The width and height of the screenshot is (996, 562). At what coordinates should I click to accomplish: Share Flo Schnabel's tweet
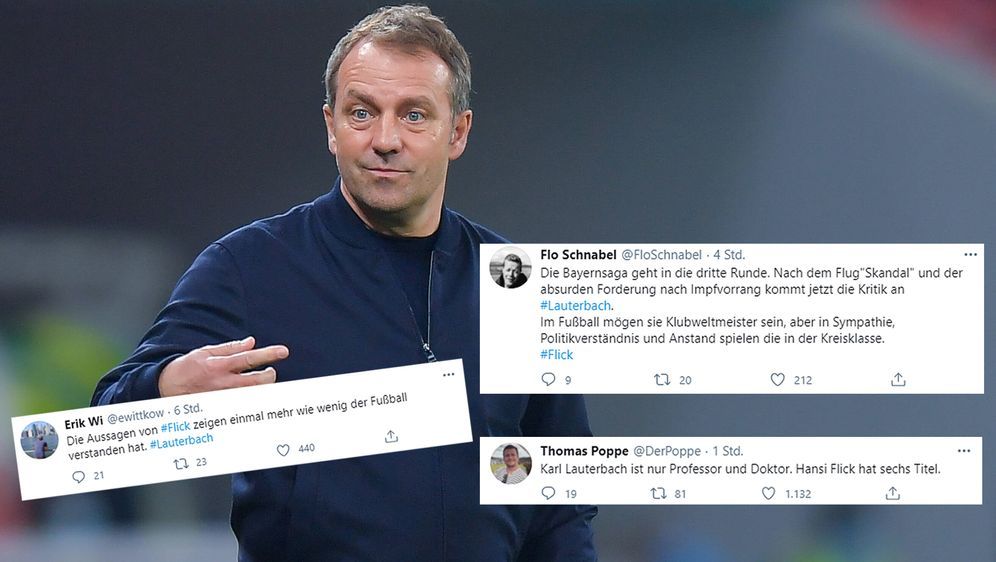tap(898, 379)
